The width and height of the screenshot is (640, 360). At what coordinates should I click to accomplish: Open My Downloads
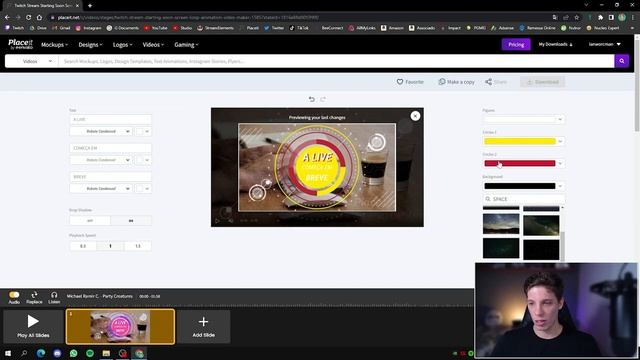[x=555, y=44]
